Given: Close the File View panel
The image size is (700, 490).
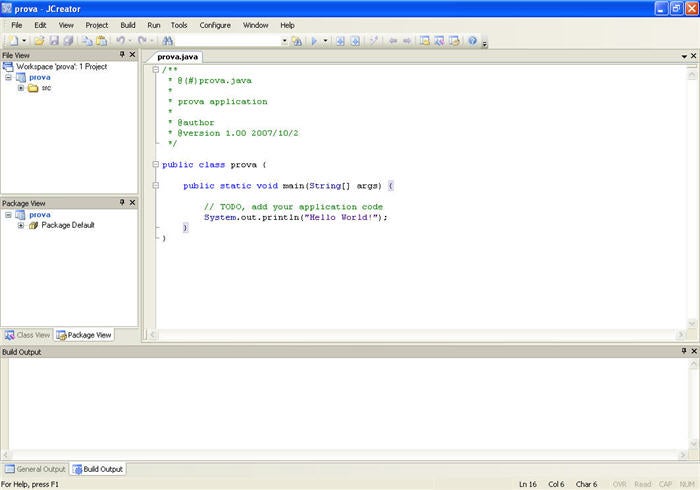Looking at the screenshot, I should click(132, 54).
